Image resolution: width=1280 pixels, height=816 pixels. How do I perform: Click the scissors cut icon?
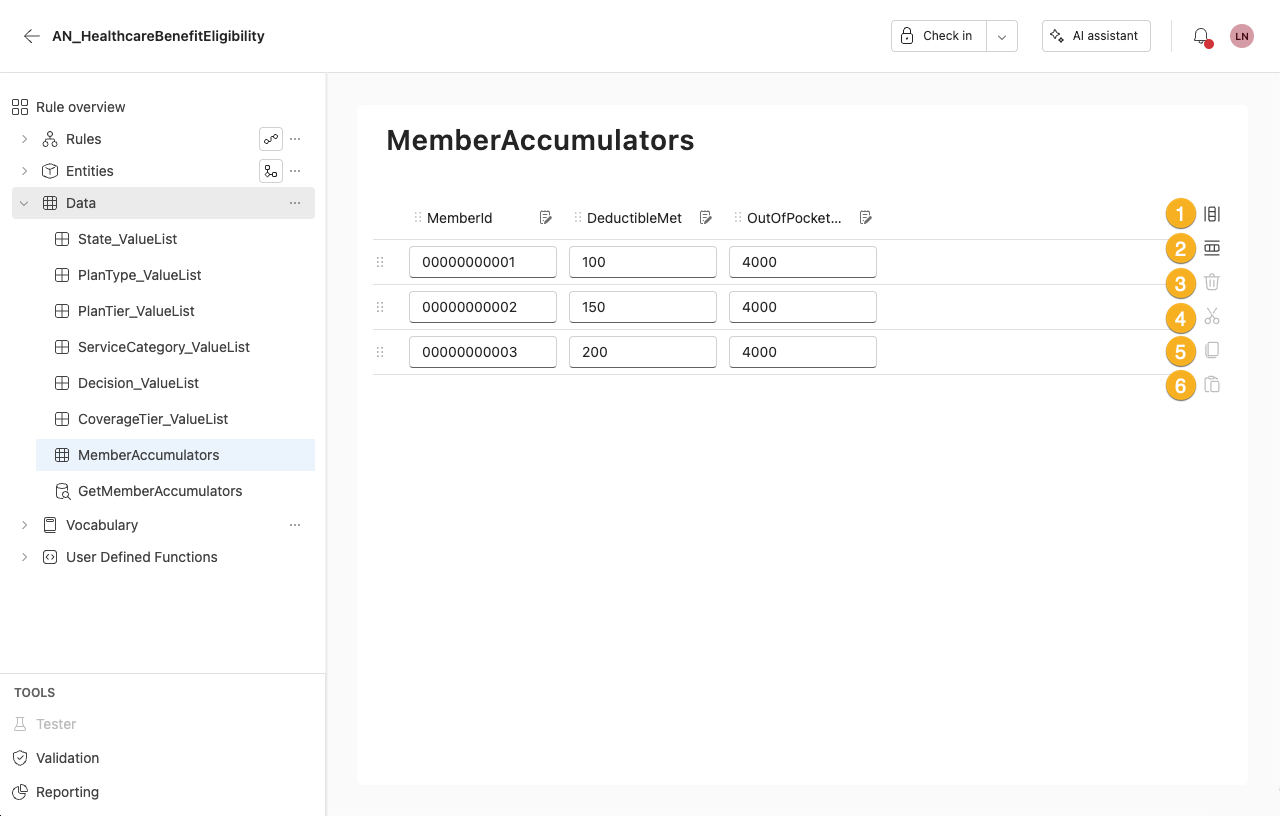(1212, 317)
